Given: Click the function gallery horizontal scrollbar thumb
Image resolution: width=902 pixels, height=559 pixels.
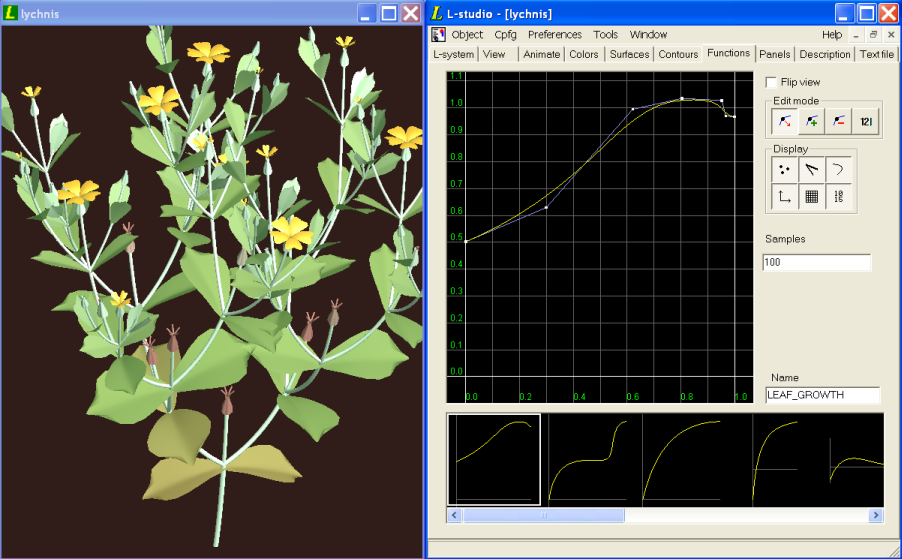Looking at the screenshot, I should (544, 515).
